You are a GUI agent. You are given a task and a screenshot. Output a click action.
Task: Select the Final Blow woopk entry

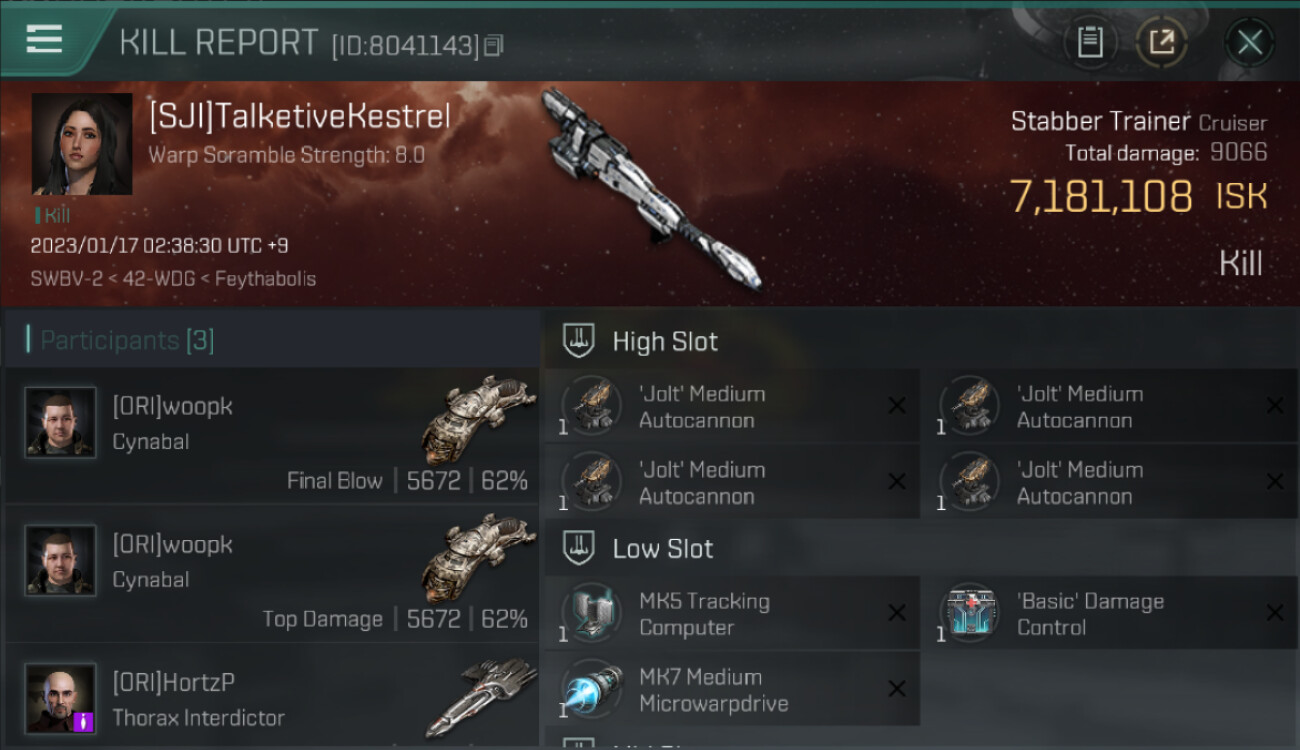[x=272, y=436]
